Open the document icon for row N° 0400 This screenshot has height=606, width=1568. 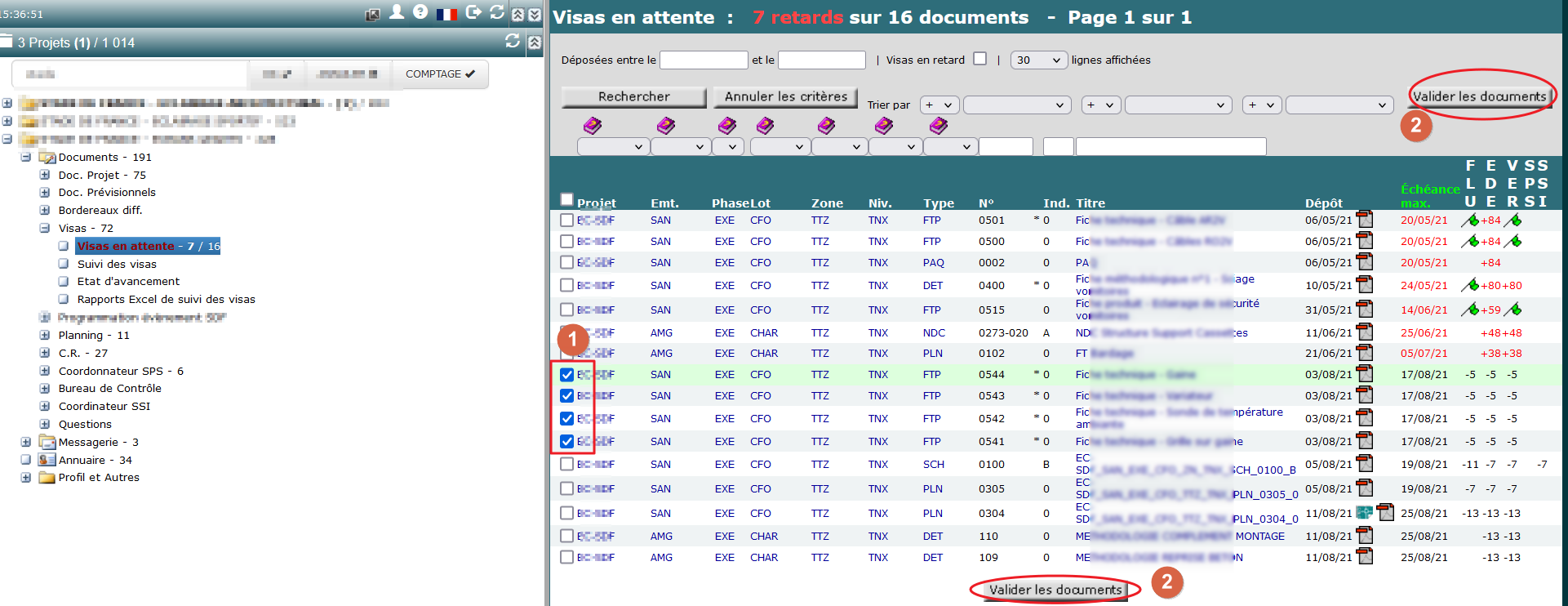1365,284
